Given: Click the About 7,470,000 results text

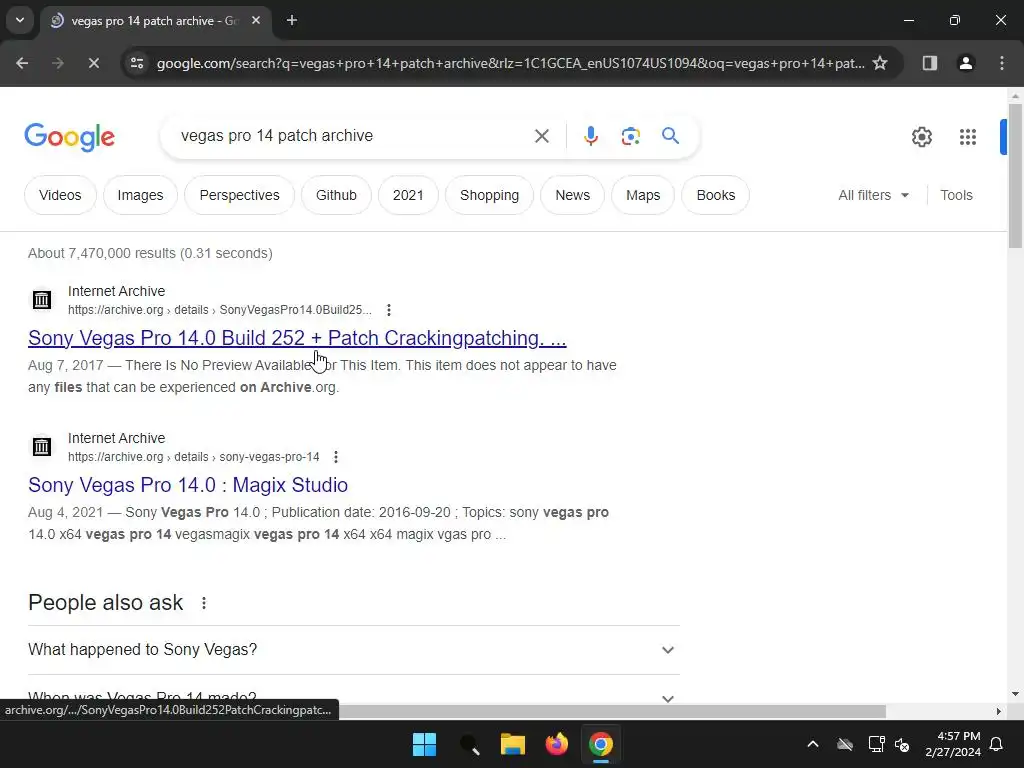Looking at the screenshot, I should tap(150, 253).
